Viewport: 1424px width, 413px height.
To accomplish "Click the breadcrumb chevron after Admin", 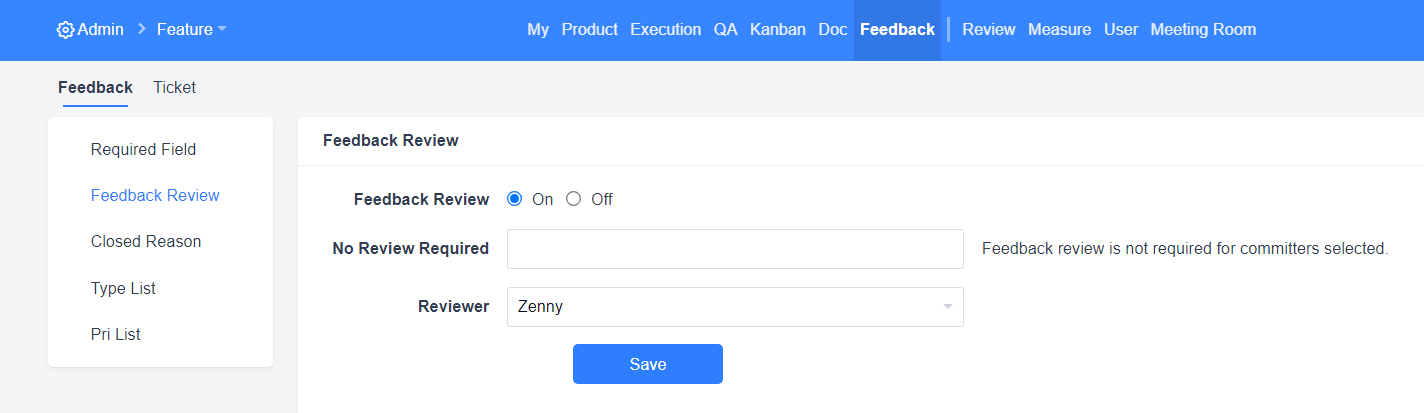I will pyautogui.click(x=141, y=30).
